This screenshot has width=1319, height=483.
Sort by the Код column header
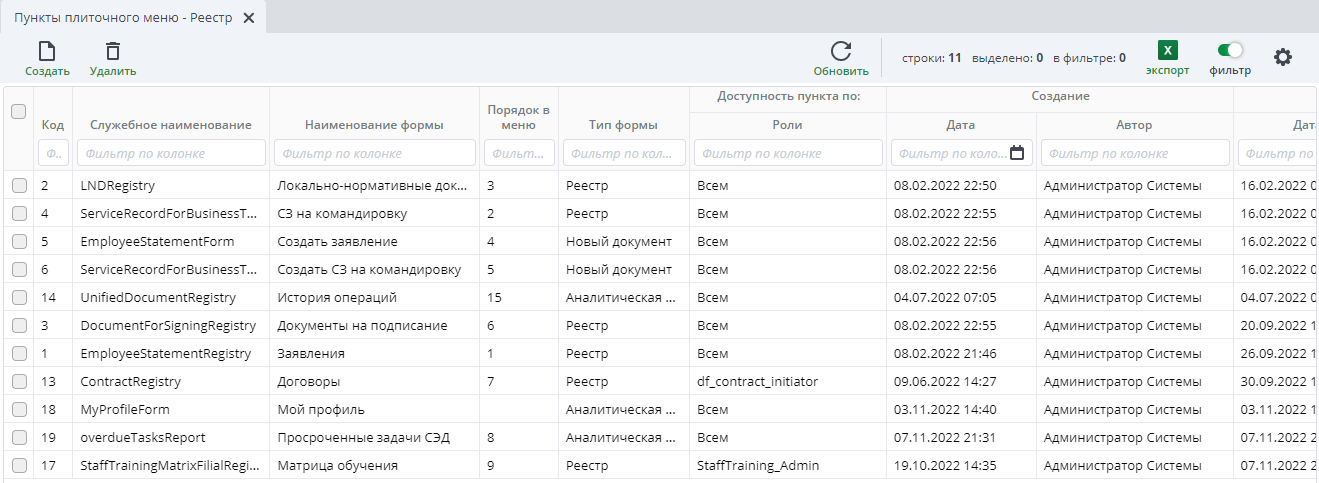52,125
